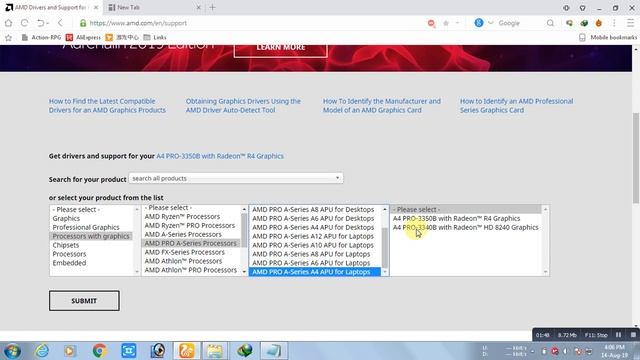This screenshot has width=640, height=360.
Task: Open the search all products dropdown
Action: 236,178
